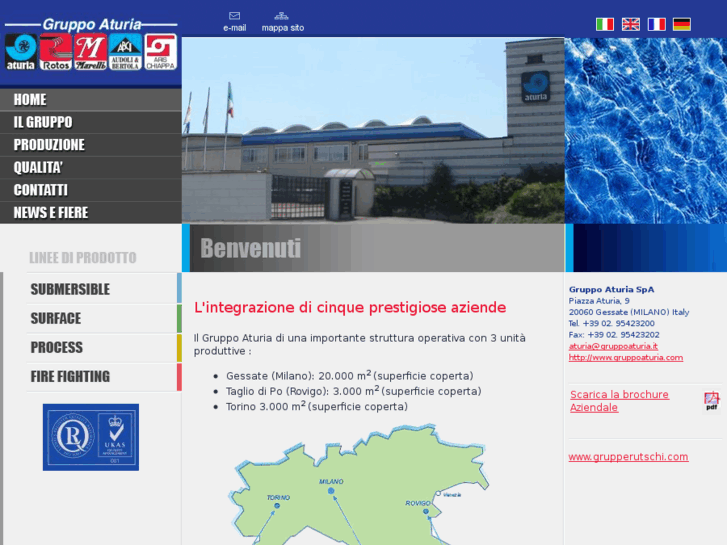Click the Rovigo dot on the map
The width and height of the screenshot is (727, 545).
[x=427, y=511]
